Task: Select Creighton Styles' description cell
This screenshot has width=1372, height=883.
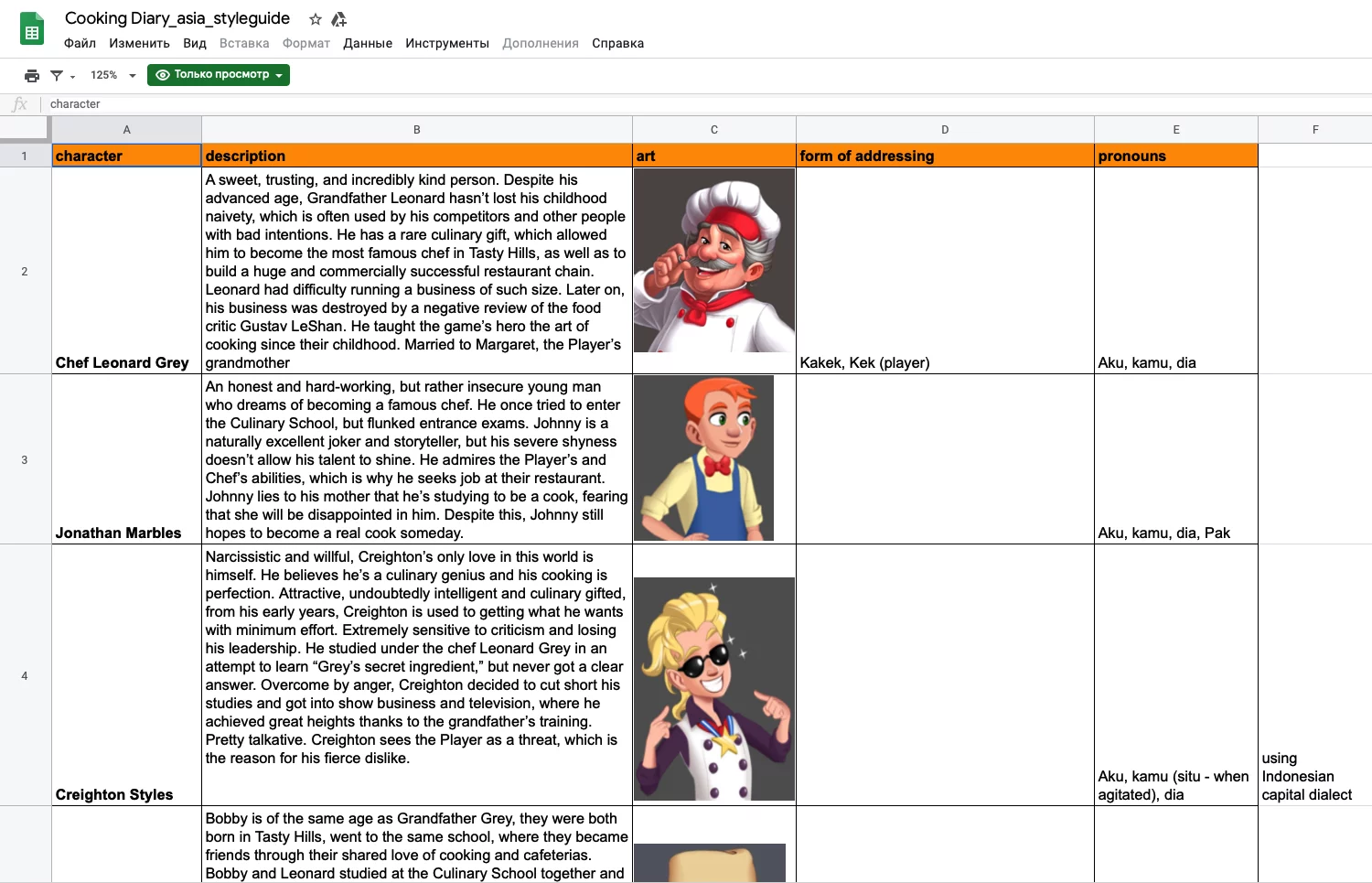Action: [x=416, y=675]
